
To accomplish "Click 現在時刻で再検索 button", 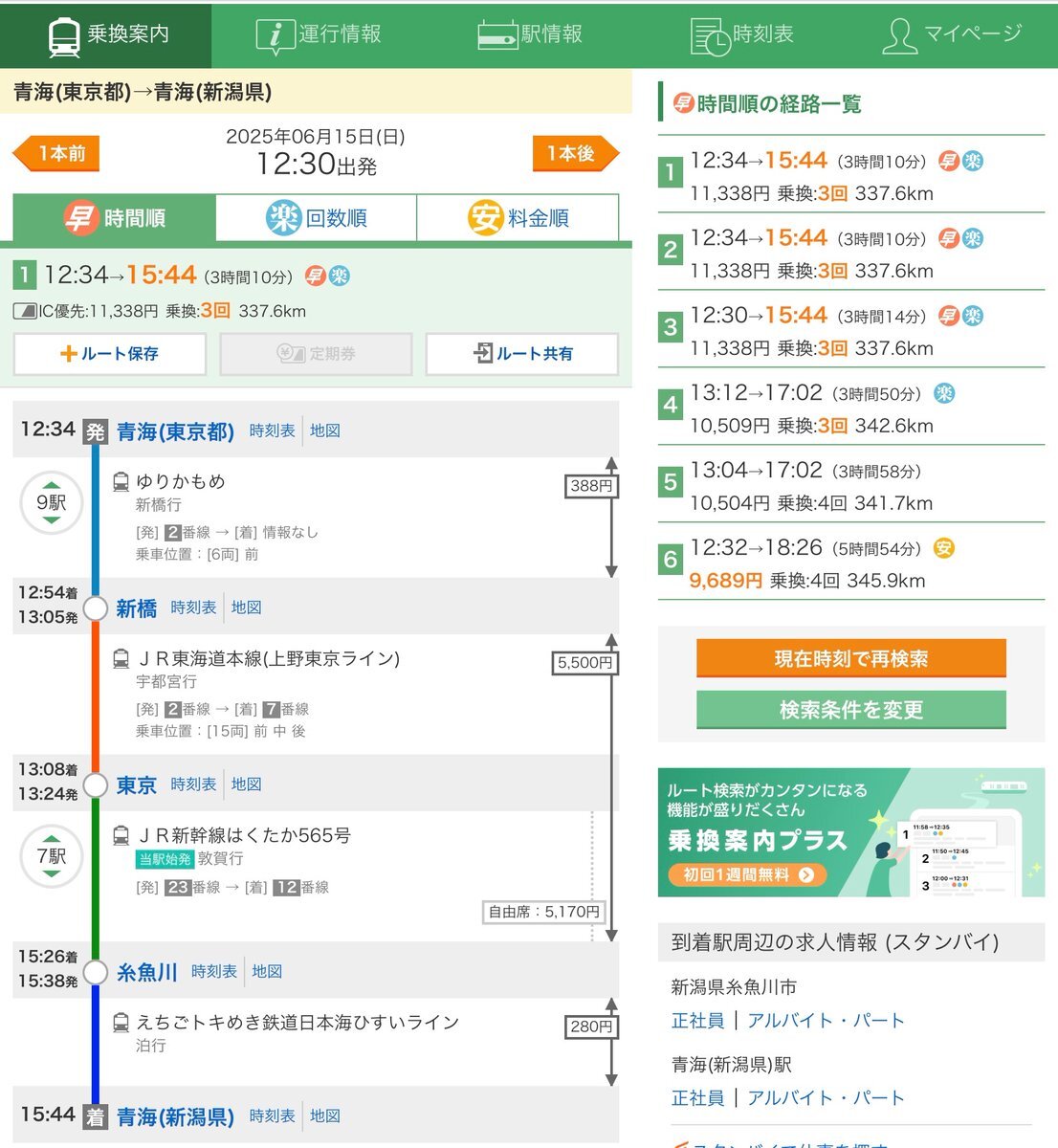I will tap(851, 658).
